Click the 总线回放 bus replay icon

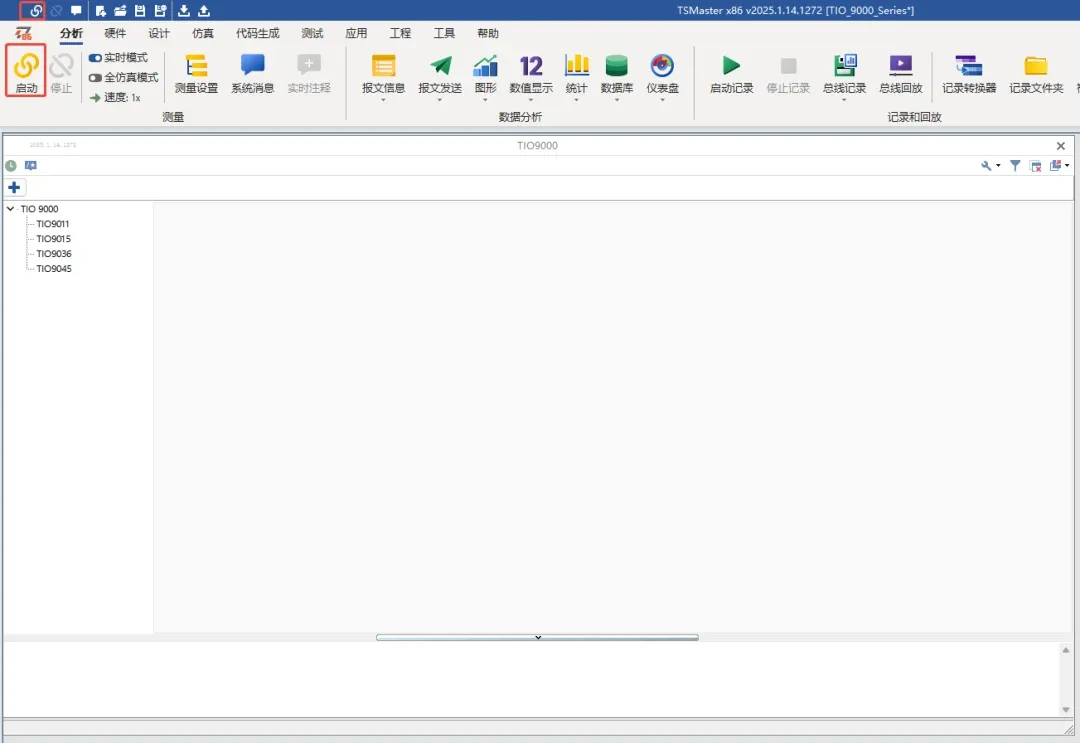[900, 67]
